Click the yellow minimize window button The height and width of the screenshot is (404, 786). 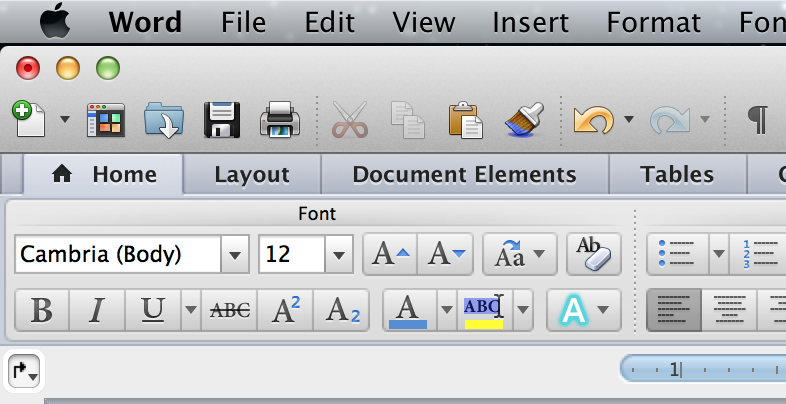pos(68,68)
